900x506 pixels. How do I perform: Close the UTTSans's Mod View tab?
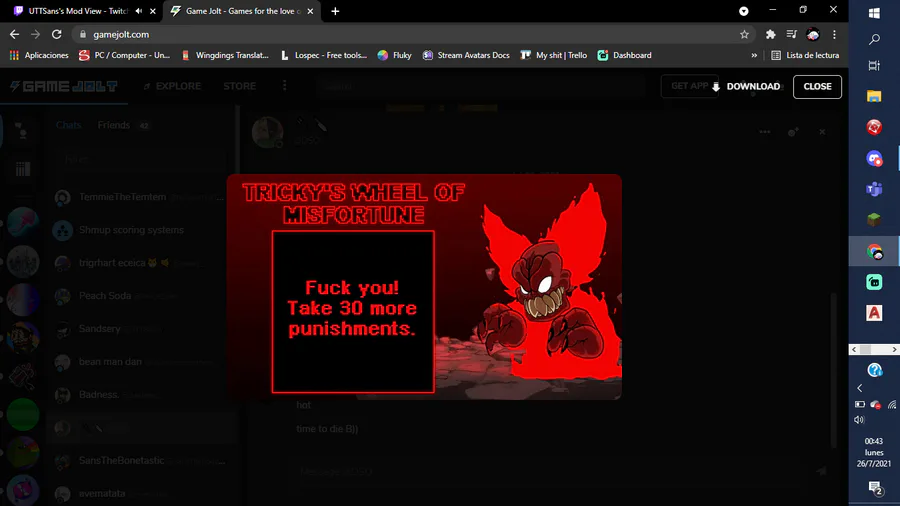pyautogui.click(x=153, y=11)
